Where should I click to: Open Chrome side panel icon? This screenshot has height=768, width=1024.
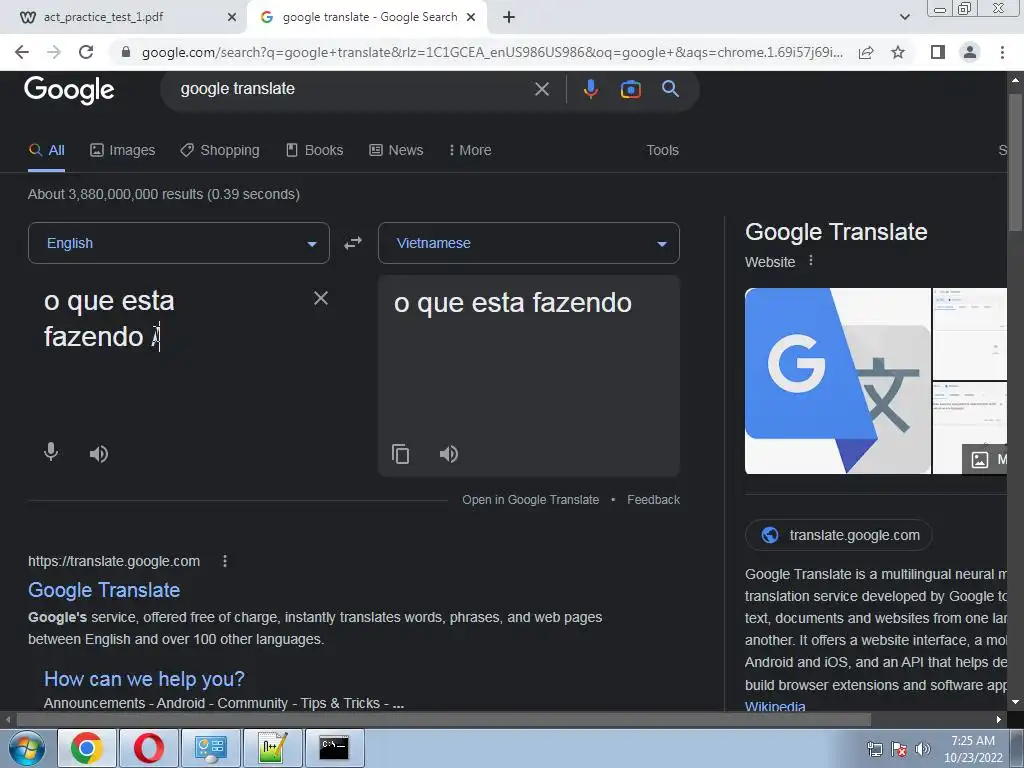pyautogui.click(x=938, y=52)
